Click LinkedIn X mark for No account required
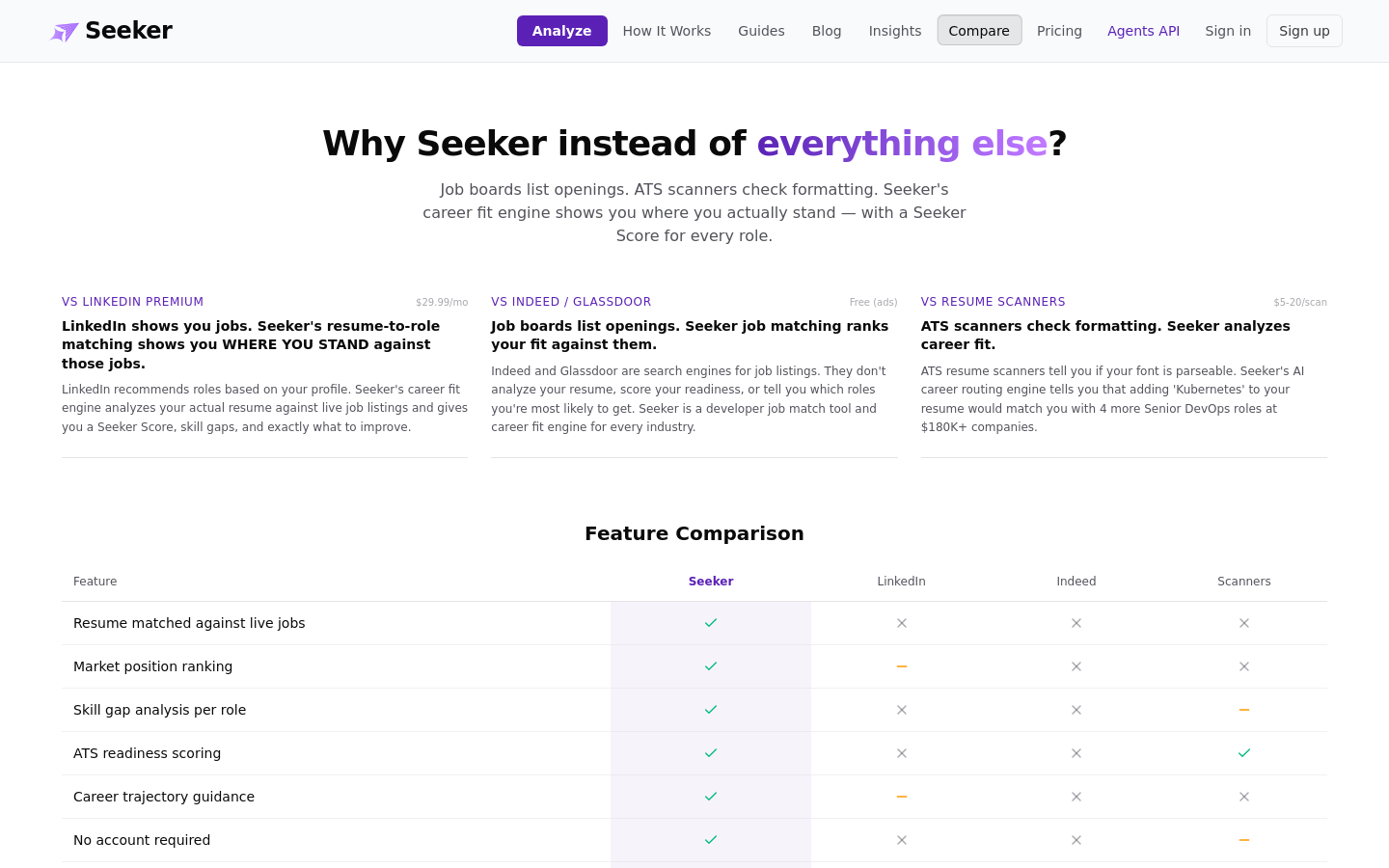 point(902,840)
